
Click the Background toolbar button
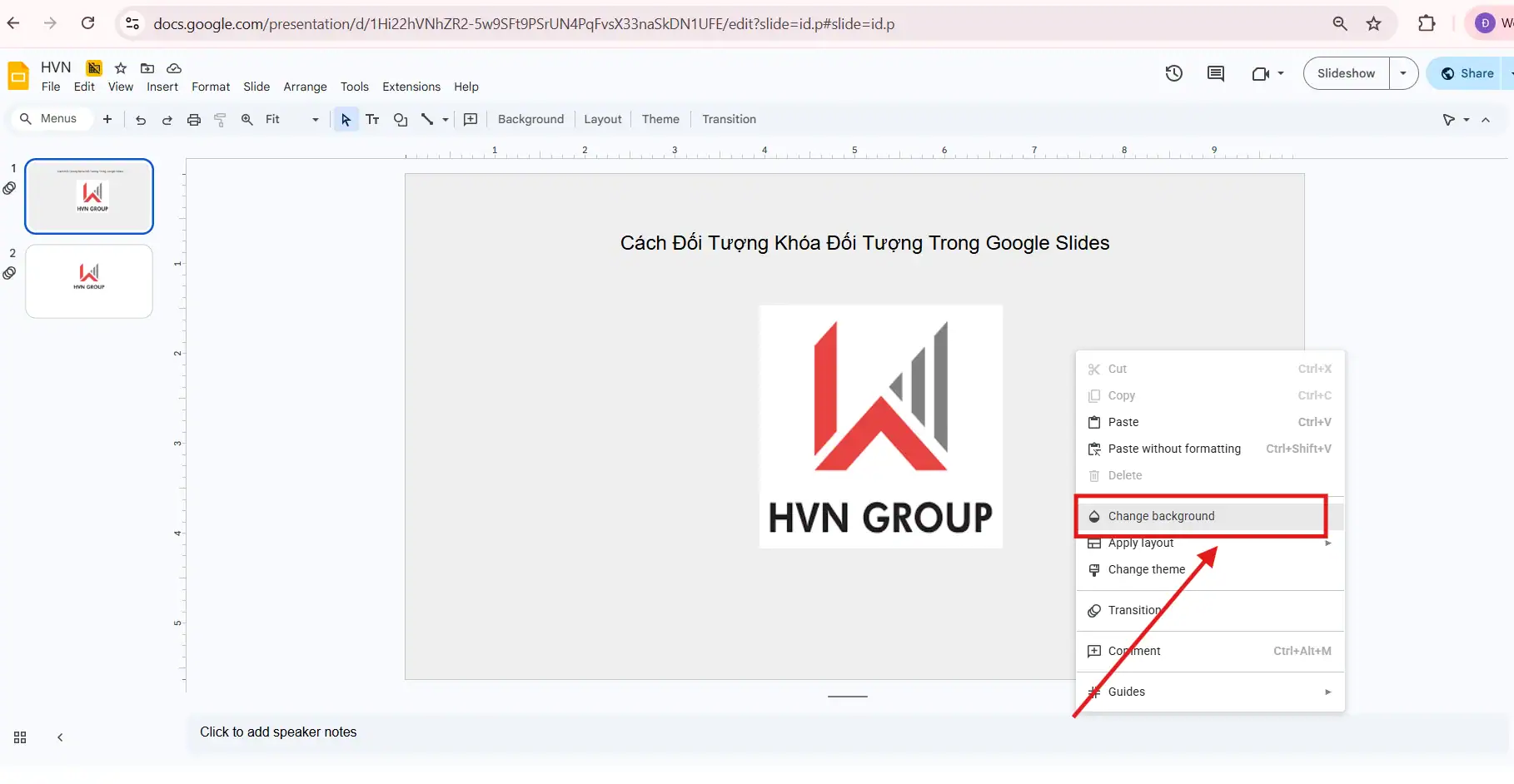pos(530,119)
